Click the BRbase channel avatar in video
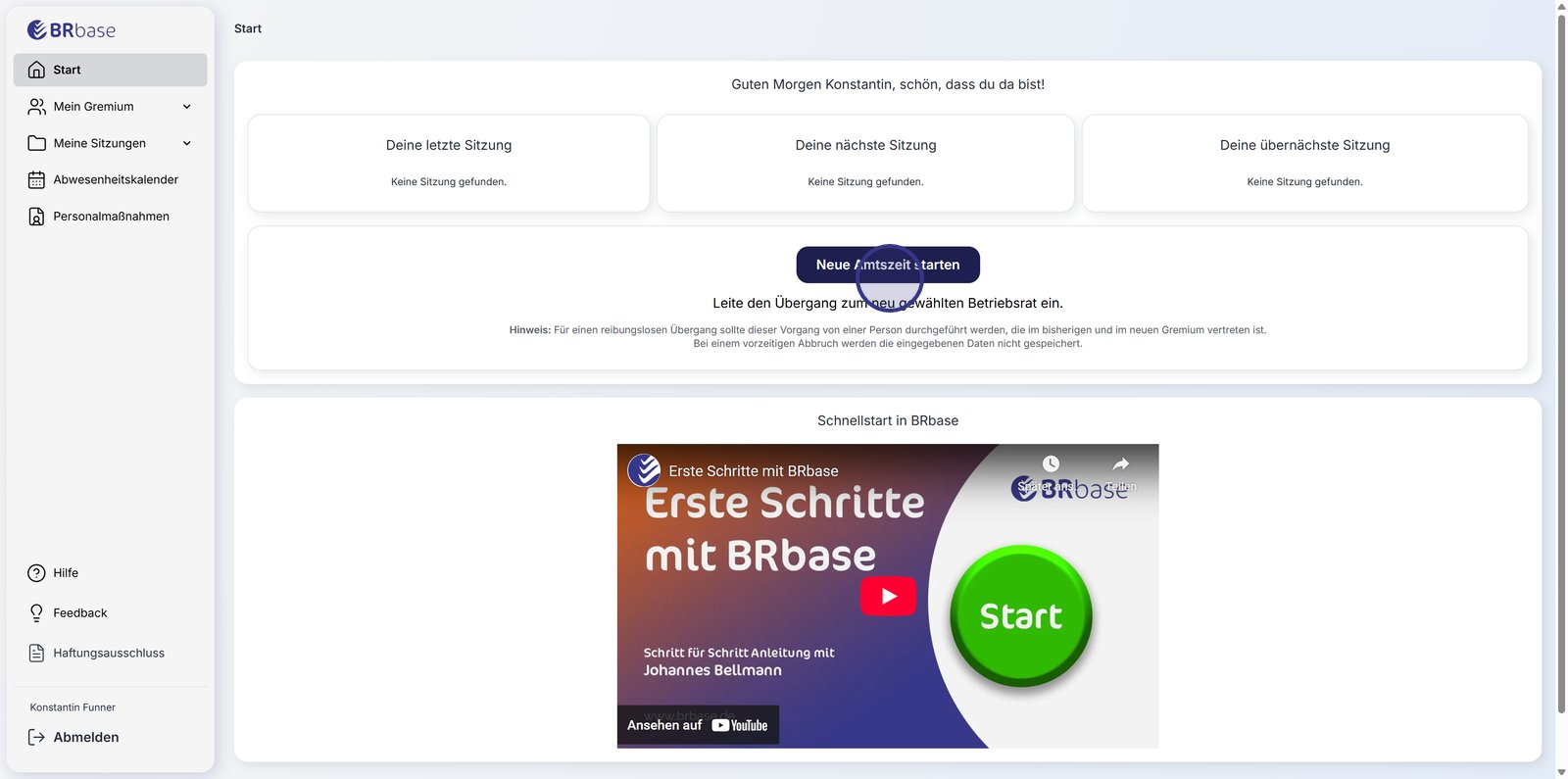Screen dimensions: 1568x779 point(644,470)
